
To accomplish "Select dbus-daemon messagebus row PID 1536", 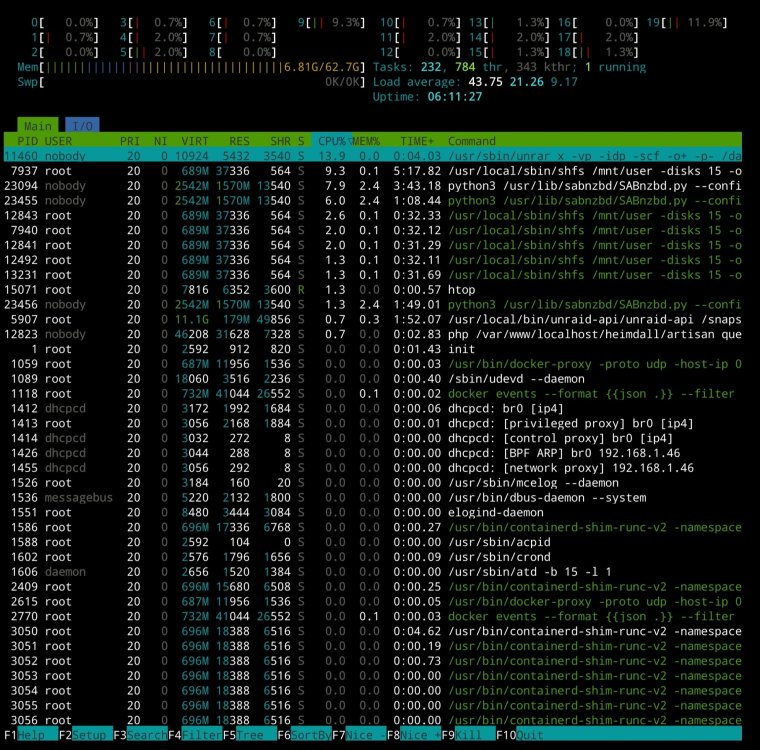I will [373, 497].
